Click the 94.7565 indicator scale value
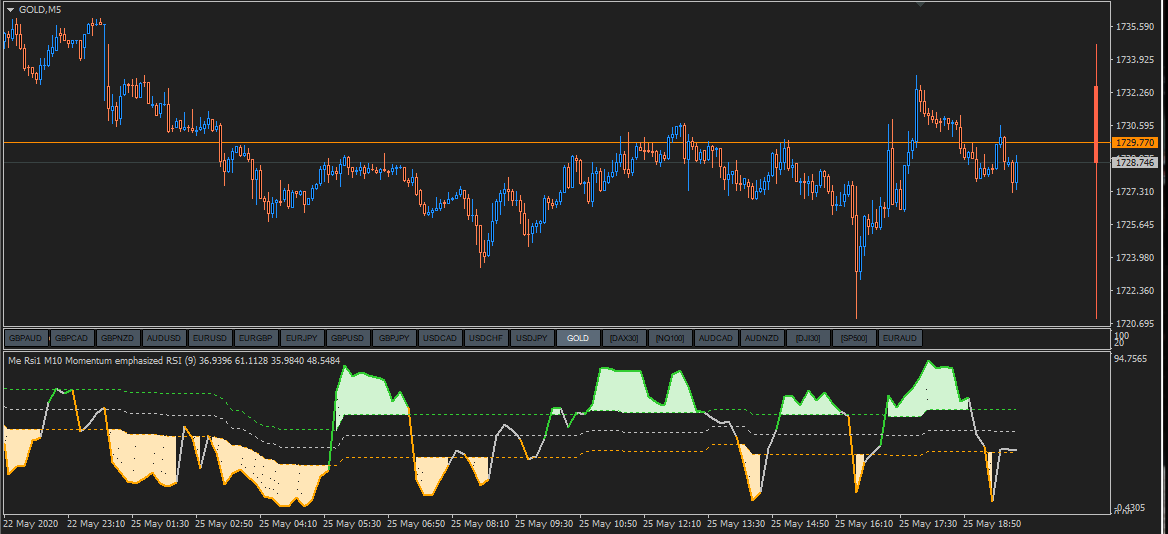 point(1133,358)
